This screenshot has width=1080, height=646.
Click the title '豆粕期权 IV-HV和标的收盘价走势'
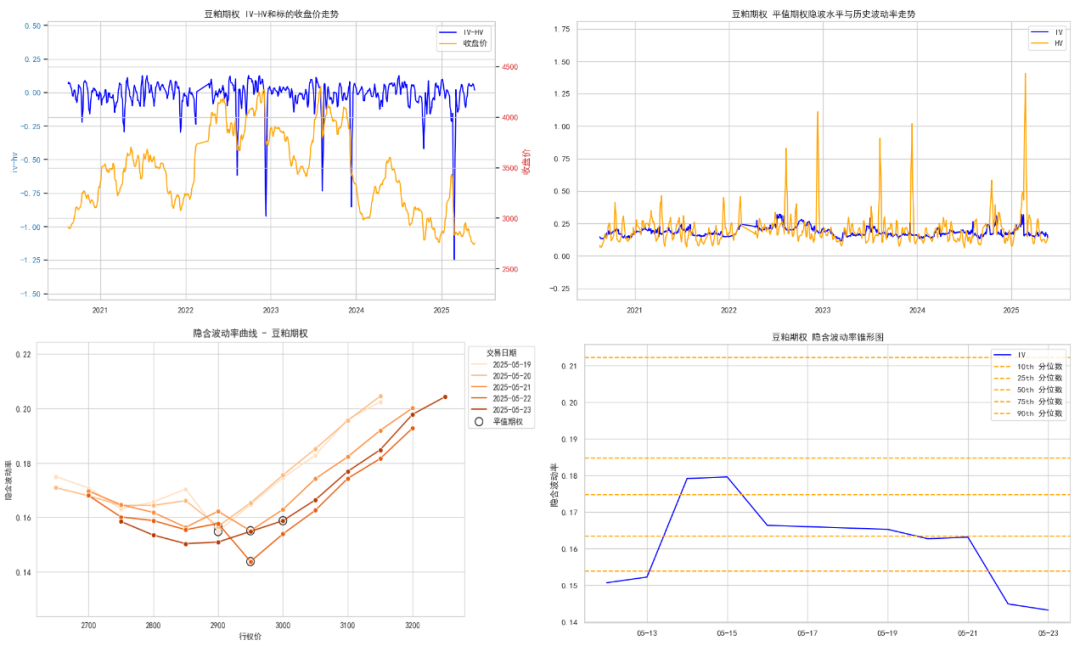271,14
